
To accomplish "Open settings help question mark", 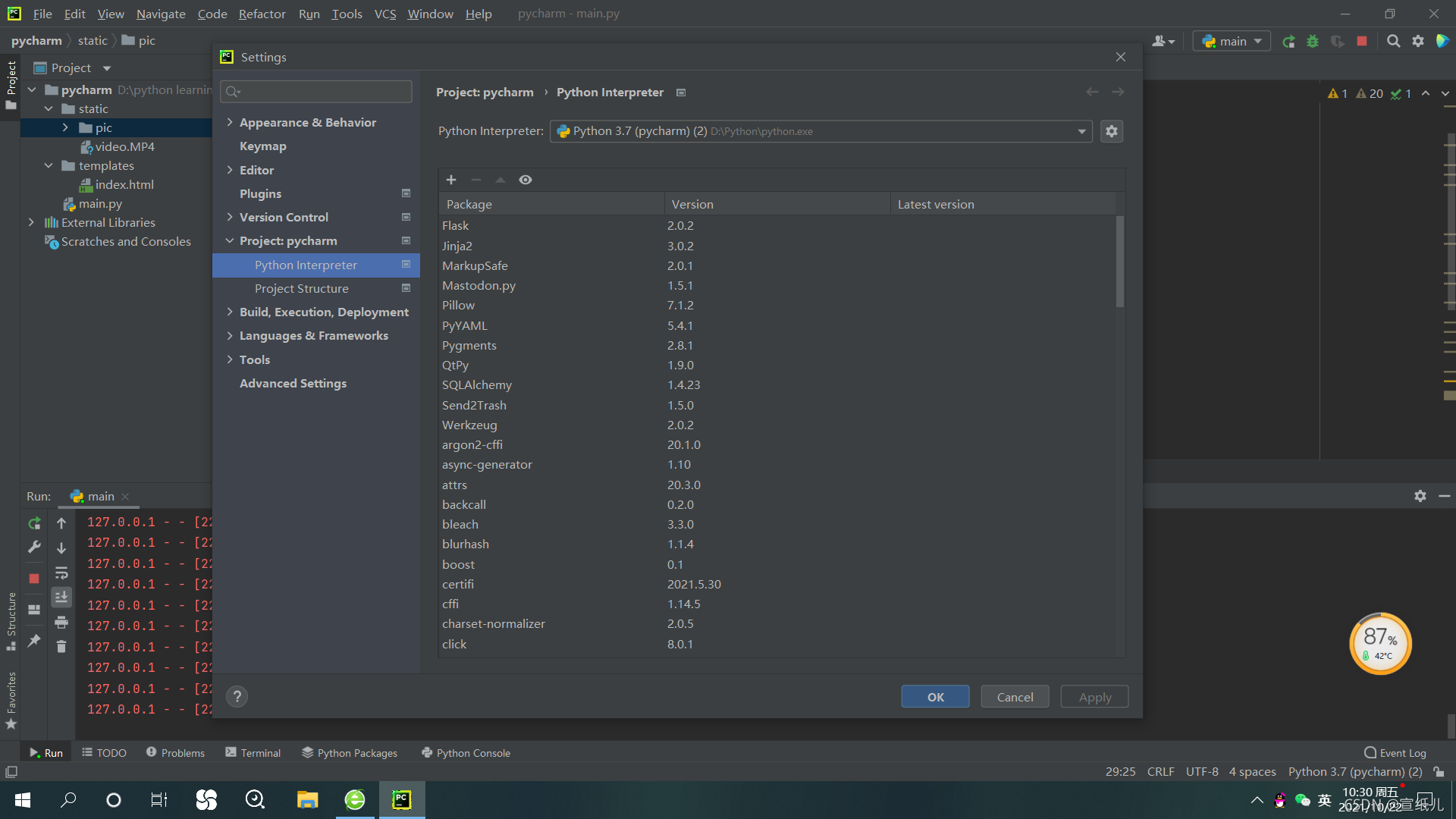I will 237,696.
